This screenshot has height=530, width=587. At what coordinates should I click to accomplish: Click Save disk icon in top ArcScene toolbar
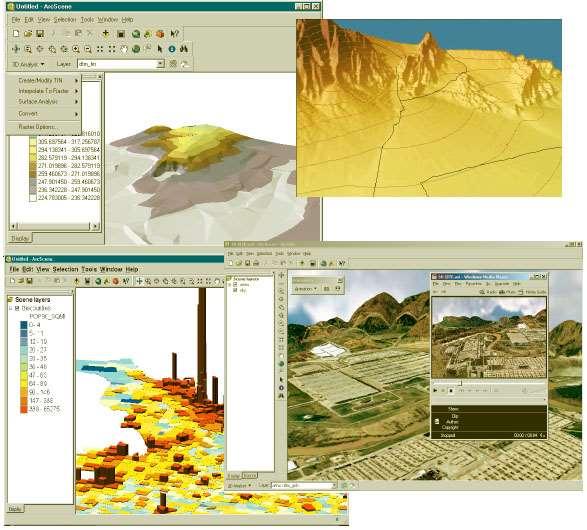coord(40,34)
